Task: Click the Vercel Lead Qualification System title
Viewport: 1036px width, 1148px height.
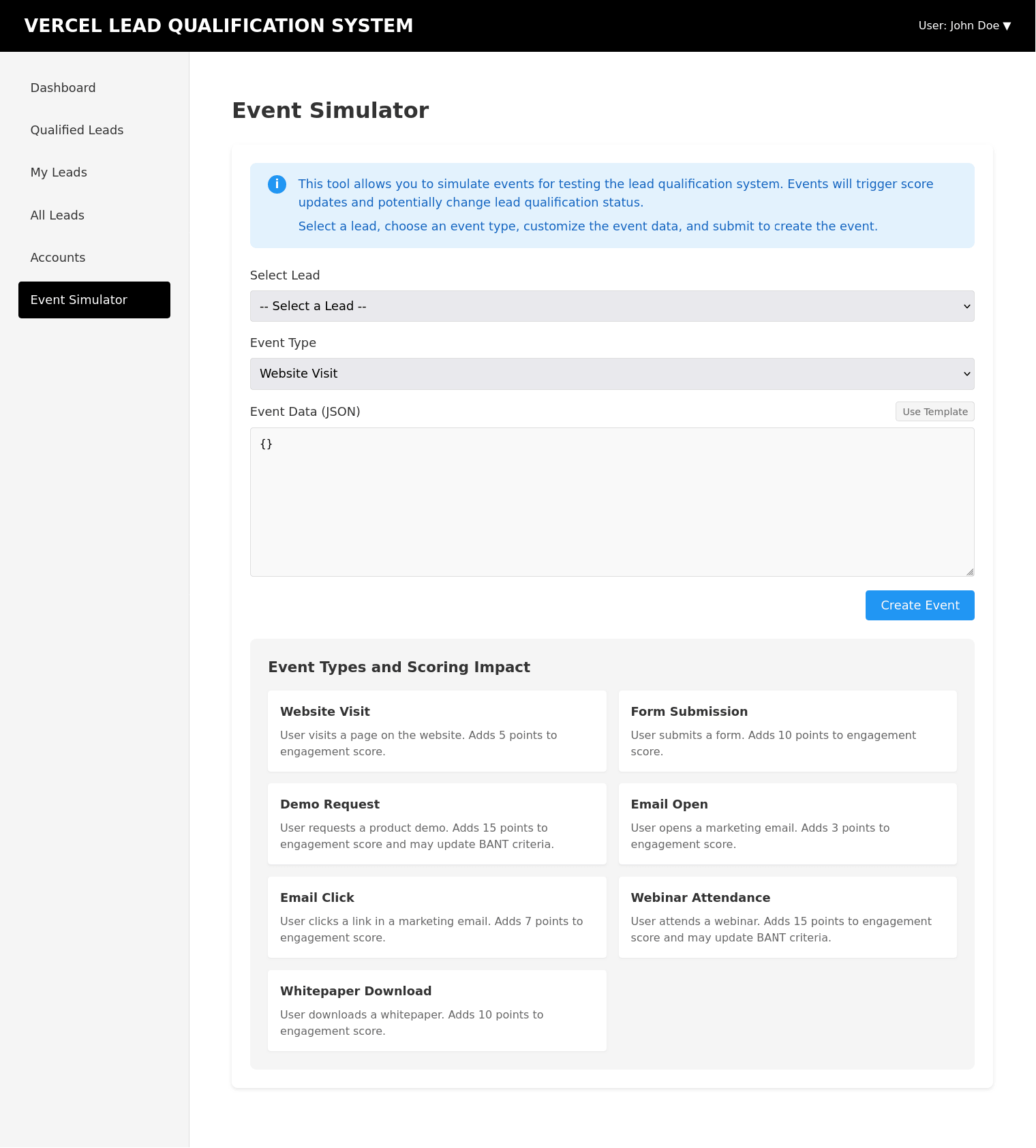Action: click(x=219, y=26)
